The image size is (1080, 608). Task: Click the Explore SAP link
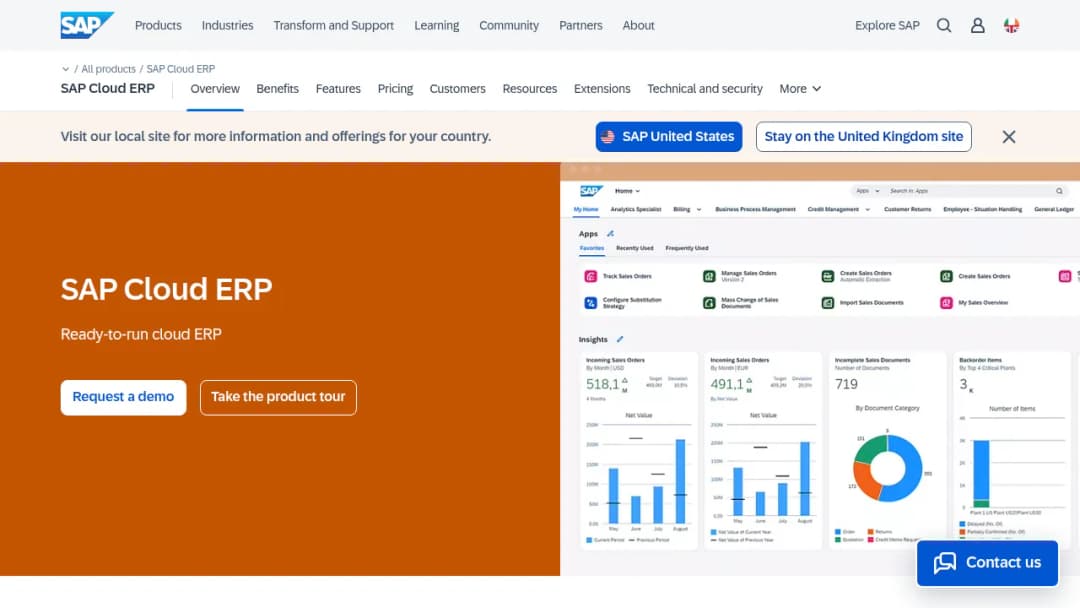coord(887,25)
